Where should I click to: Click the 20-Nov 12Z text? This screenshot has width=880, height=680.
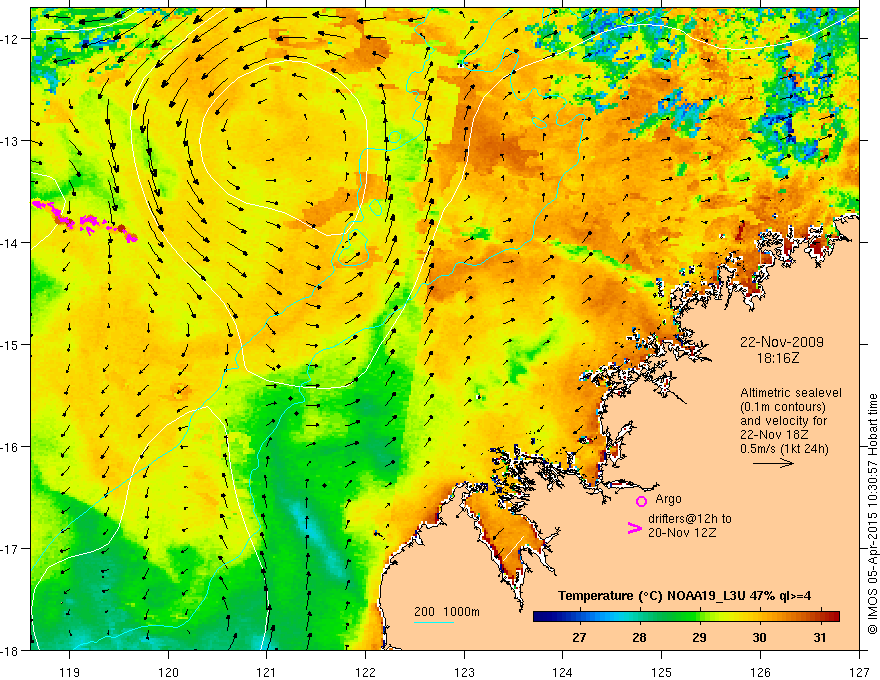coord(682,533)
